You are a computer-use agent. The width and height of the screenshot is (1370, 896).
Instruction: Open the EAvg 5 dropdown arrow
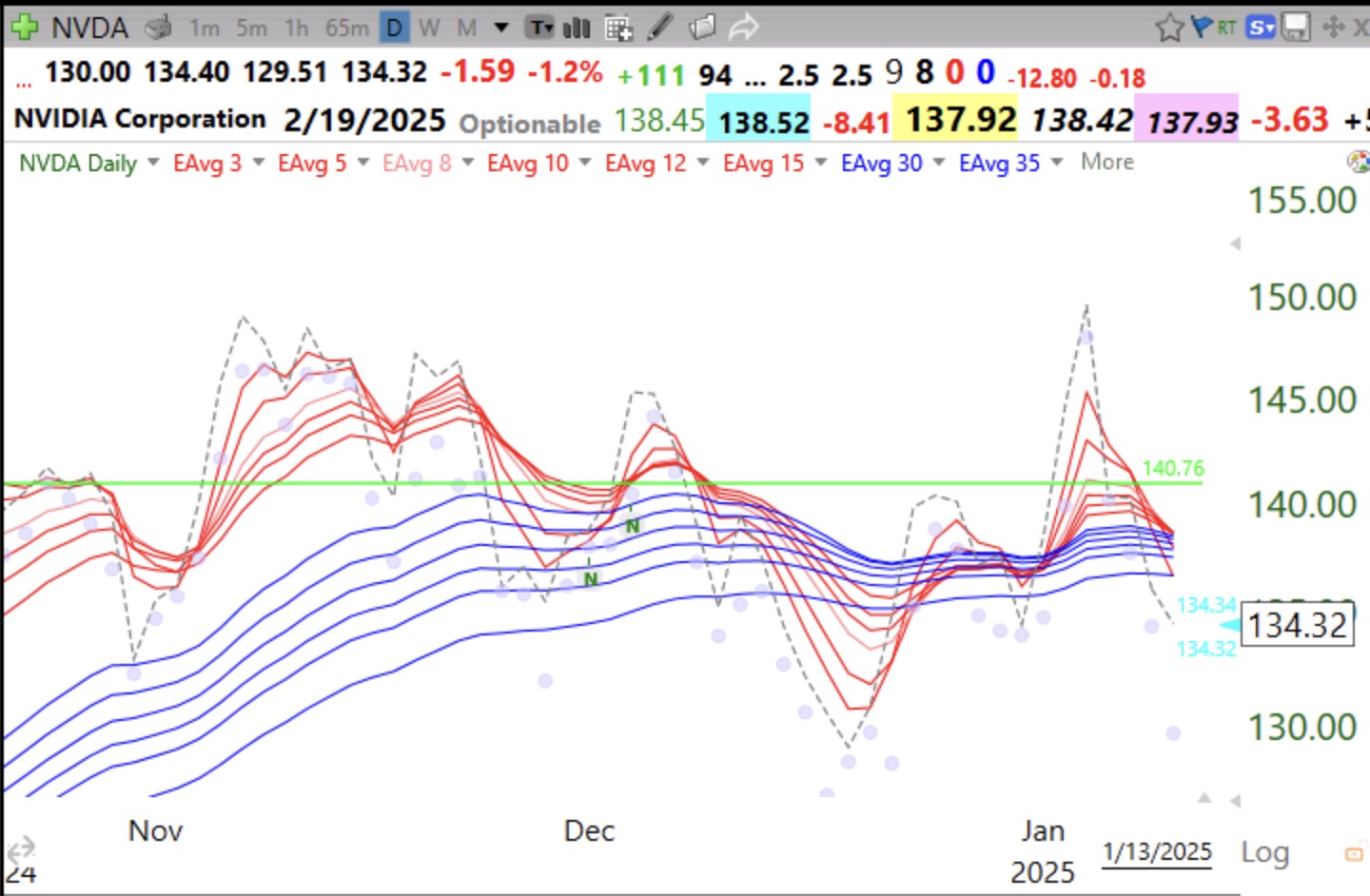362,163
